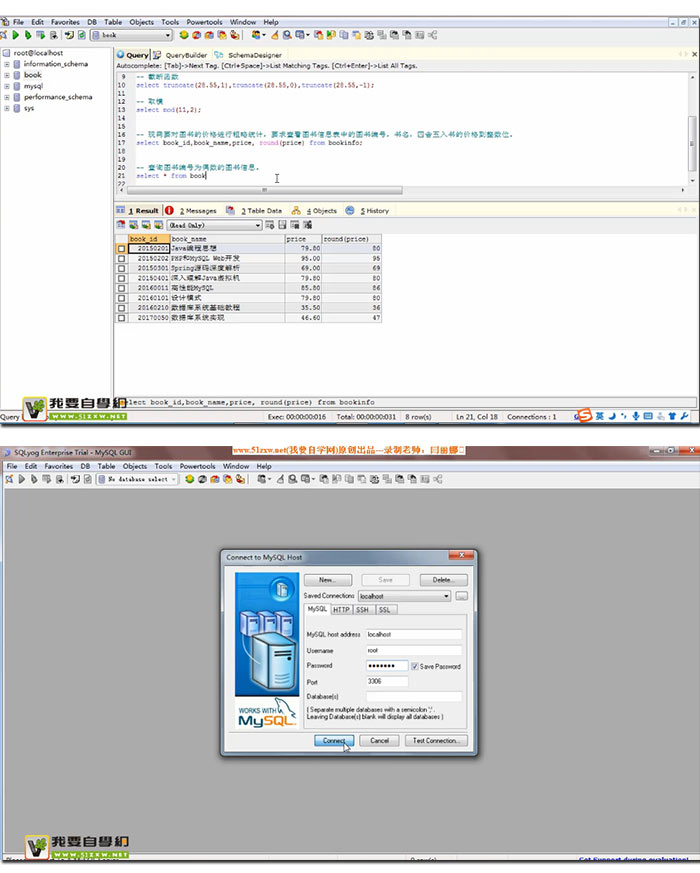This screenshot has height=873, width=700.
Task: Toggle the Save Password checkbox
Action: click(414, 666)
